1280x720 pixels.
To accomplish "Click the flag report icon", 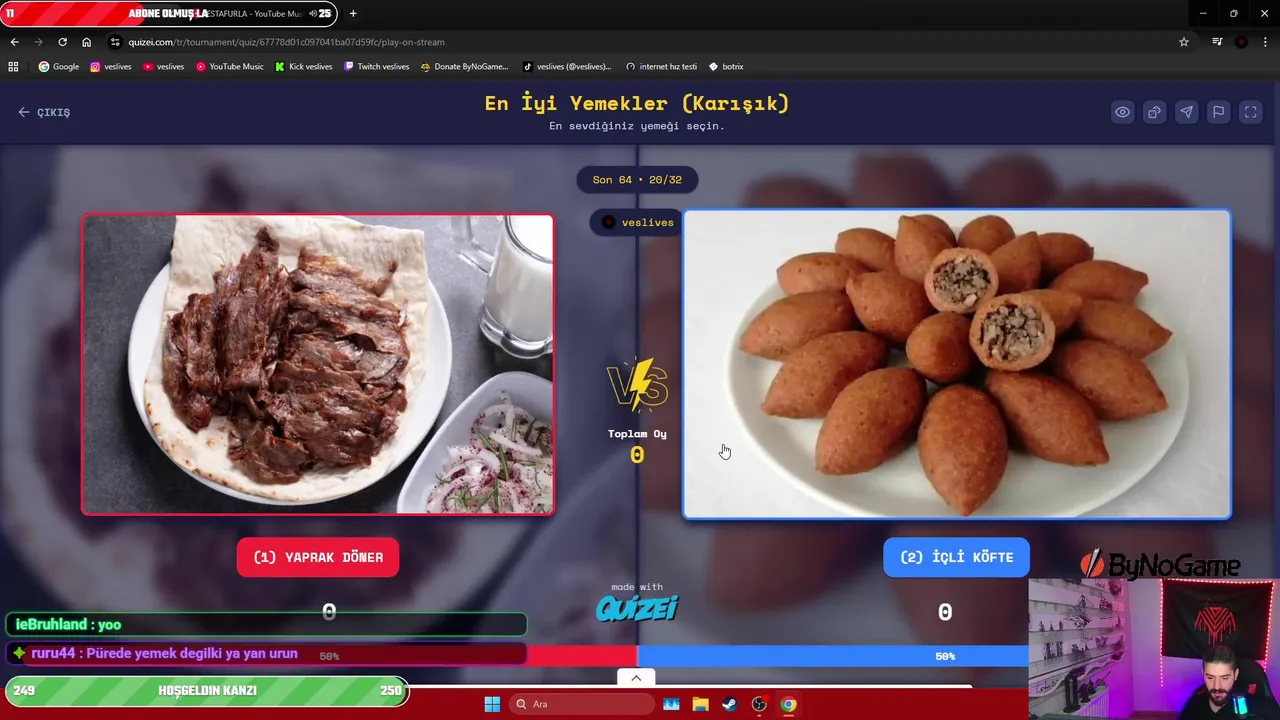I will pyautogui.click(x=1219, y=112).
